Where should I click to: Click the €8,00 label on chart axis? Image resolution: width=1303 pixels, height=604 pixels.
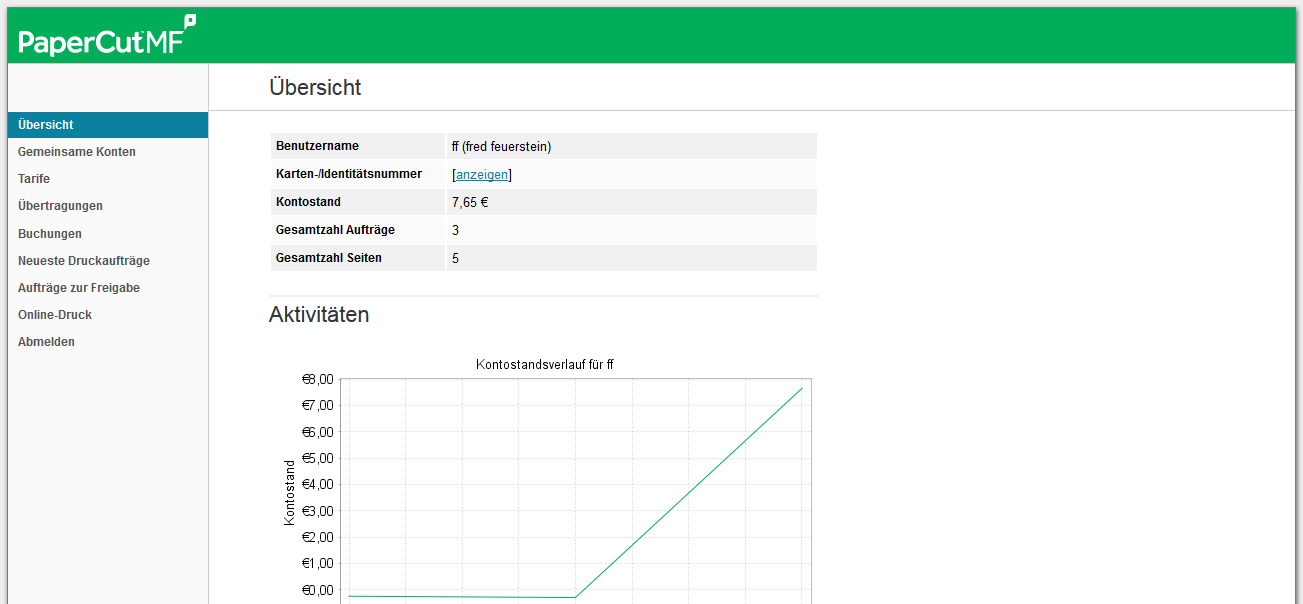[x=317, y=380]
